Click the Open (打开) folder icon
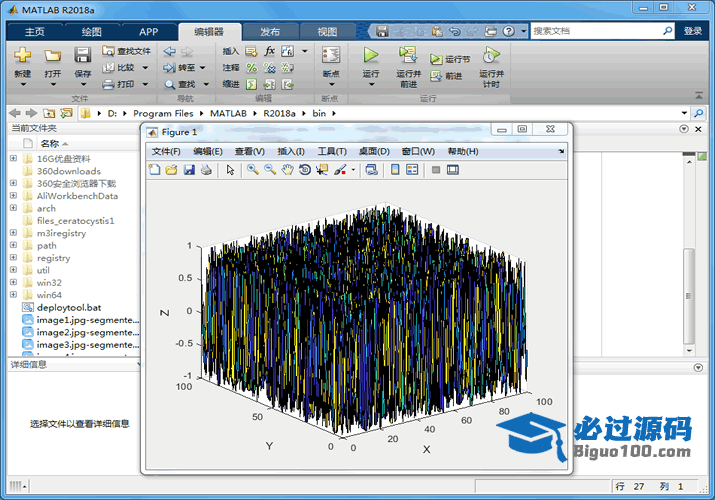The width and height of the screenshot is (715, 500). pos(52,56)
